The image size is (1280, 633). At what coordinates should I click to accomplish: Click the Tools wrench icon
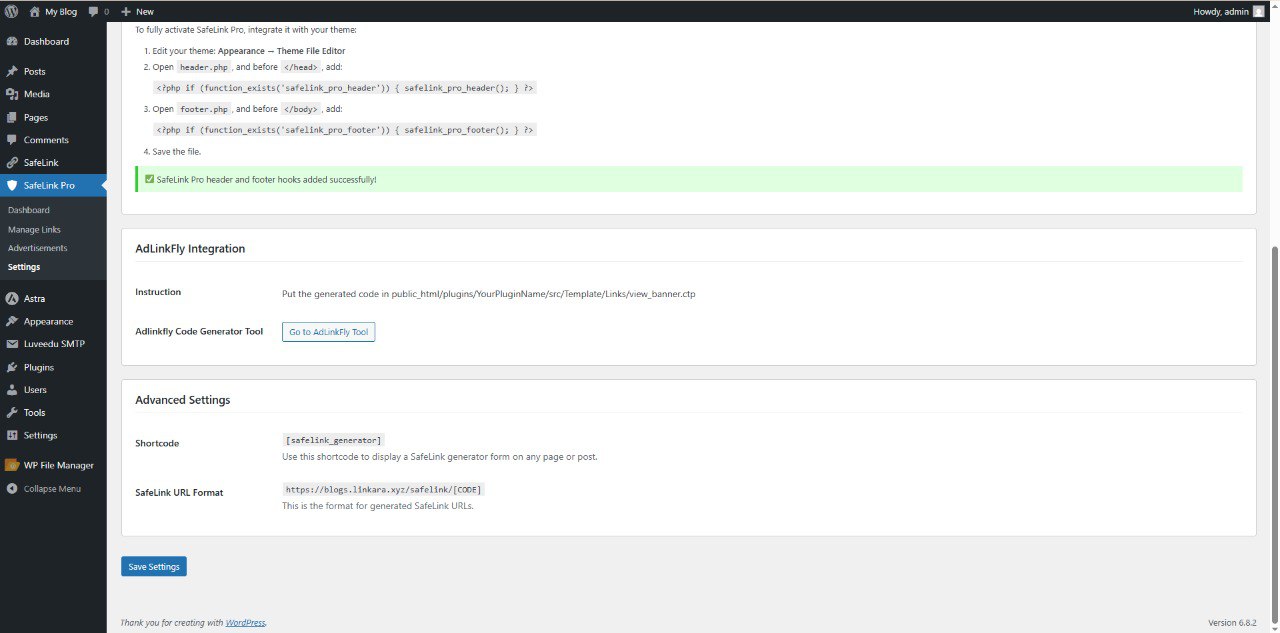[12, 412]
